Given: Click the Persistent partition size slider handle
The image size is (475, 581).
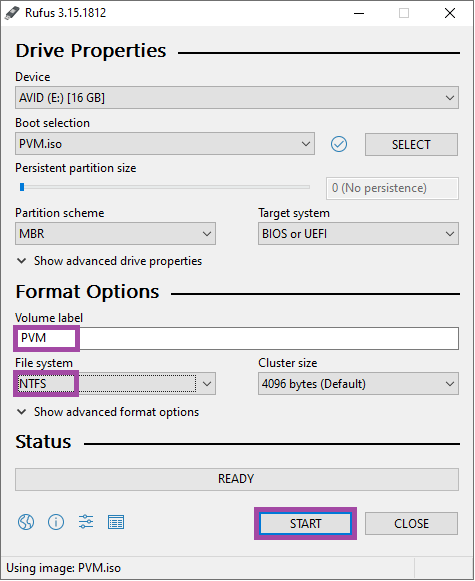Looking at the screenshot, I should tap(22, 187).
